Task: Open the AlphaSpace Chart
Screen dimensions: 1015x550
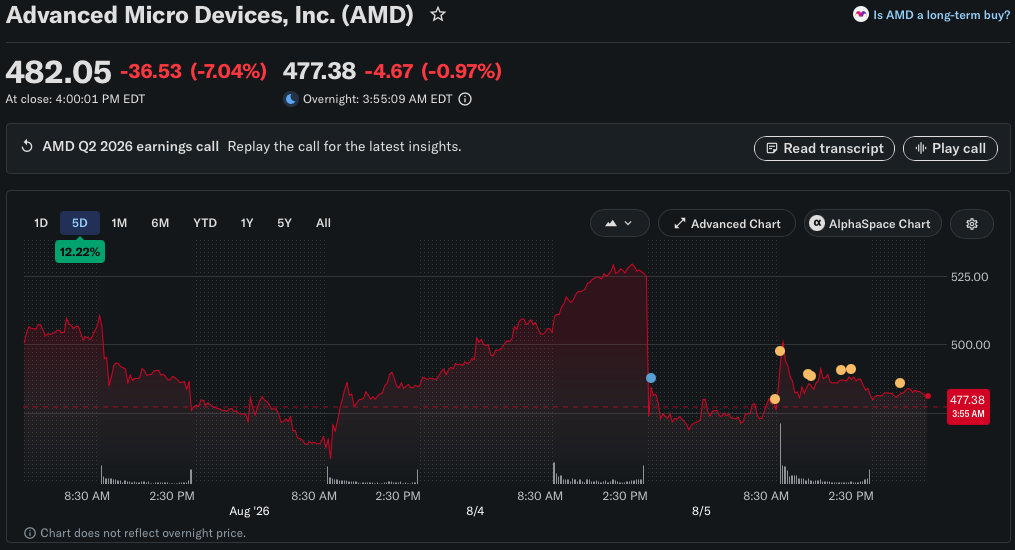Action: (x=873, y=223)
